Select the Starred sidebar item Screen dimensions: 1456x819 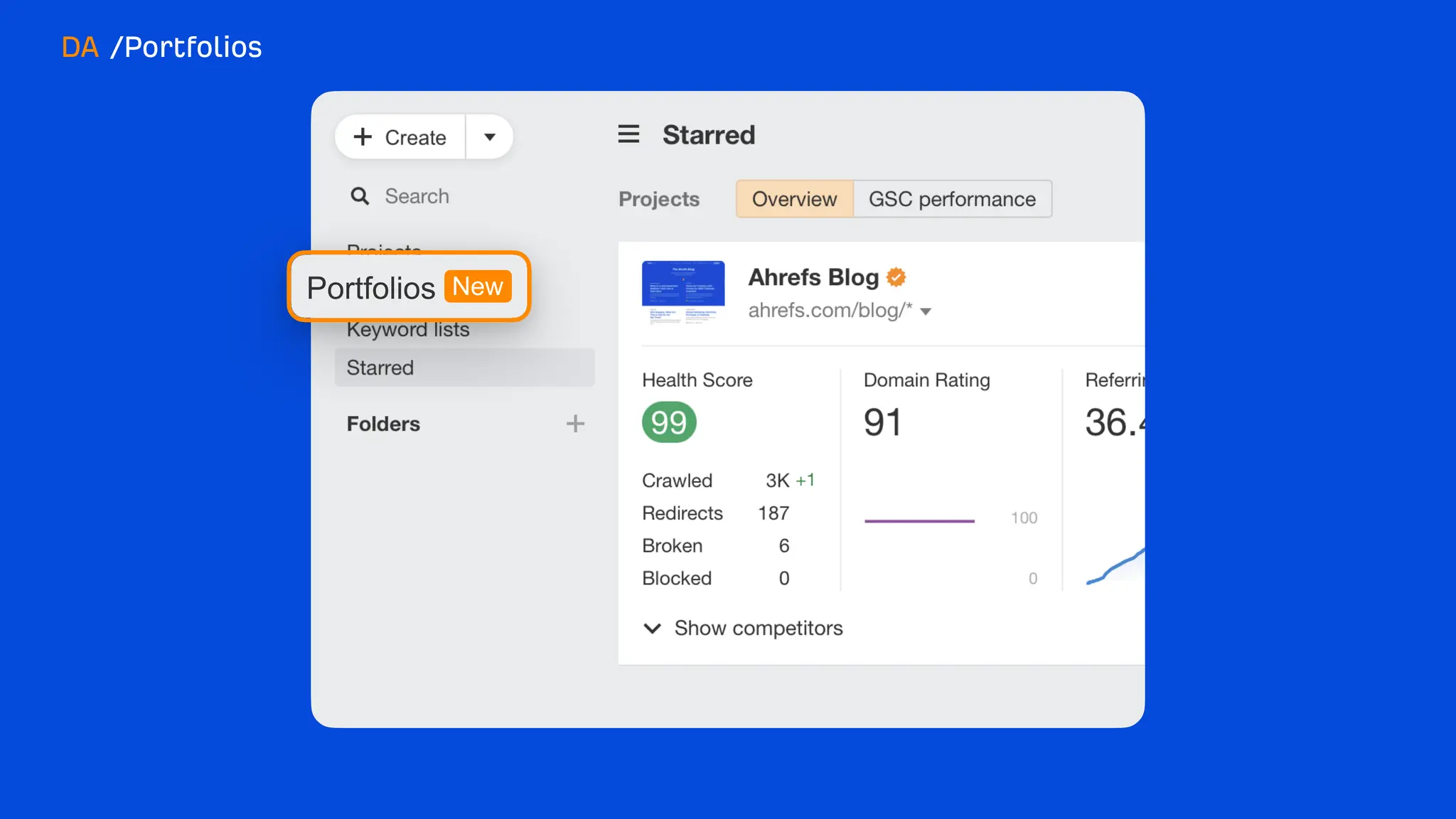(464, 368)
